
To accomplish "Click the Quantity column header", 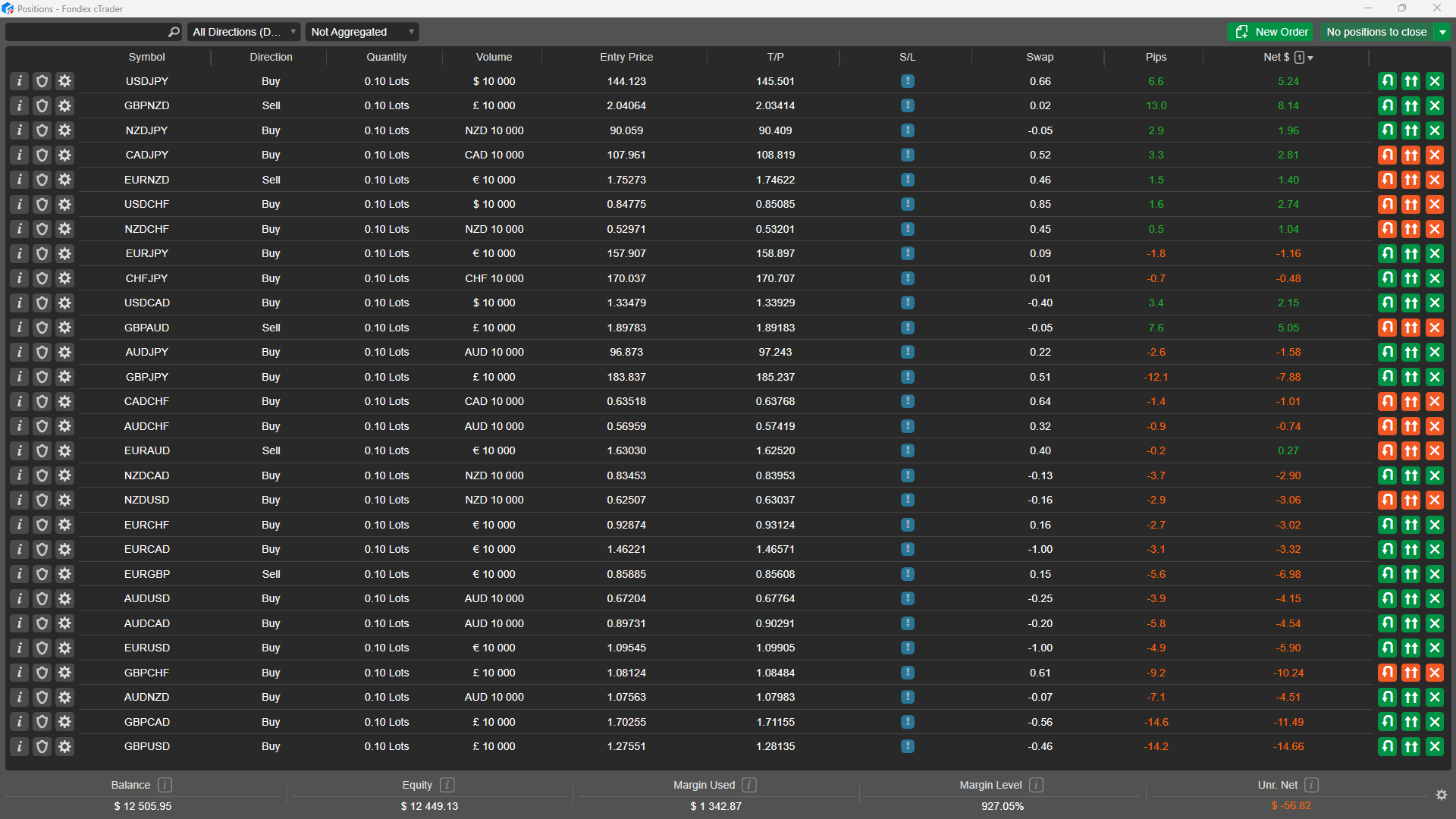I will (x=386, y=57).
